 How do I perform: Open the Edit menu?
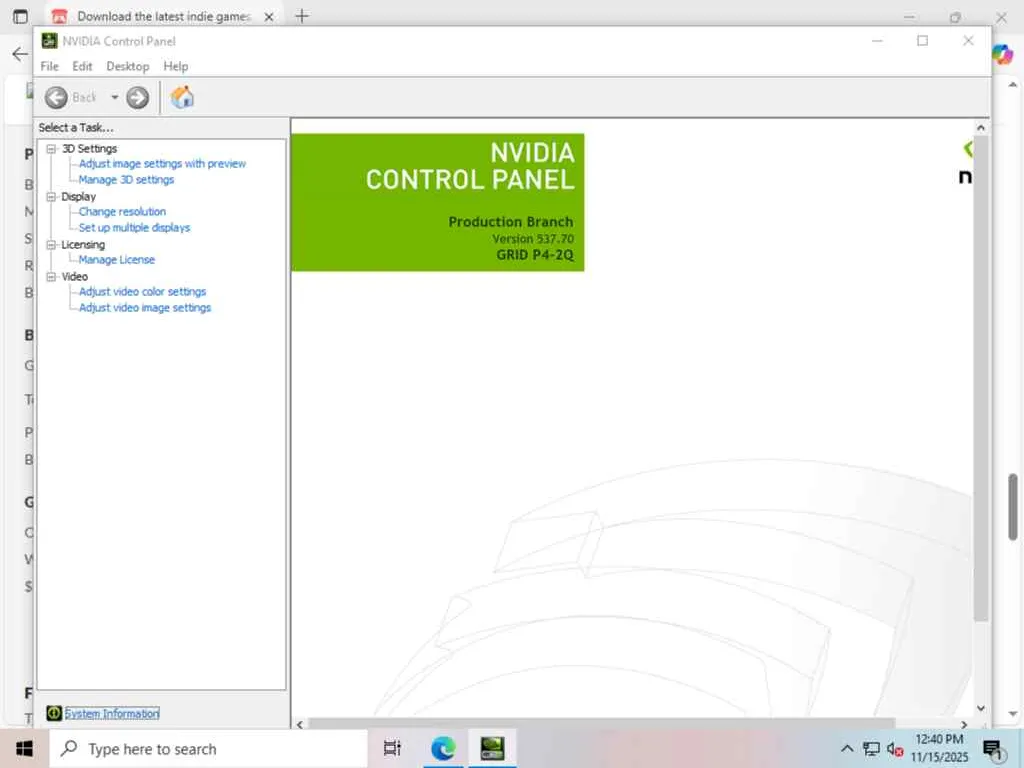point(82,66)
